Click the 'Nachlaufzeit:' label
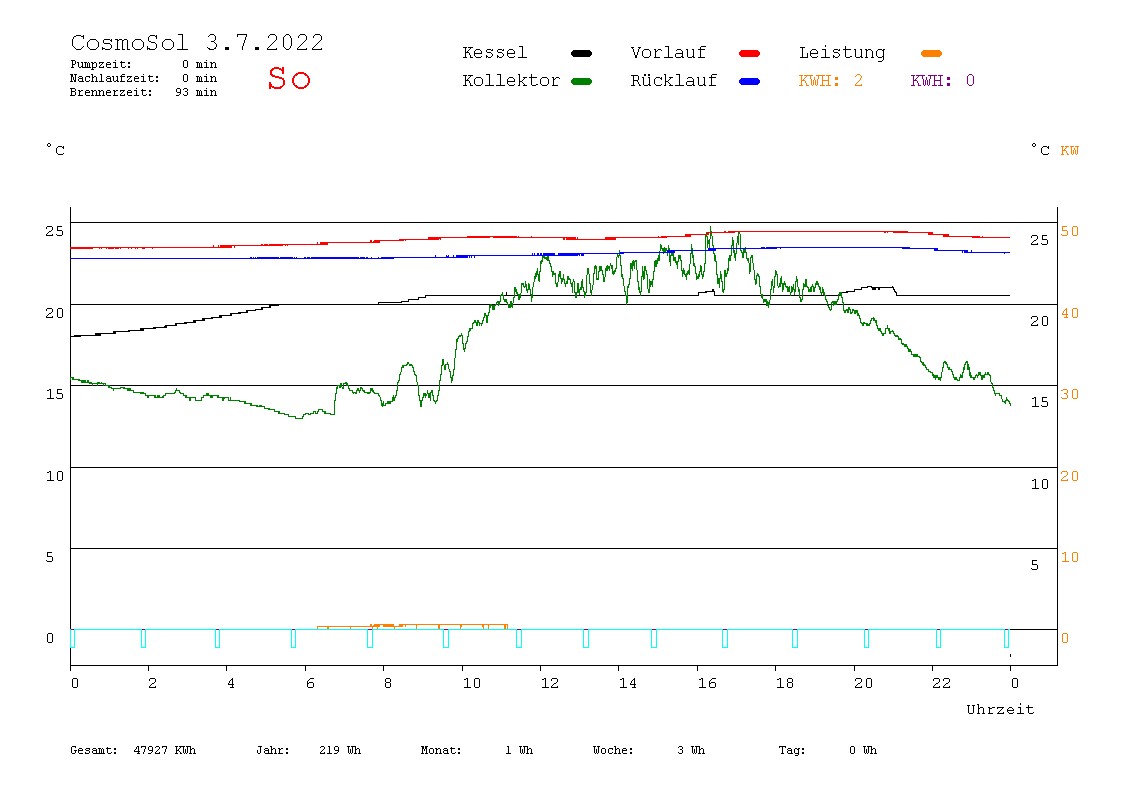The height and width of the screenshot is (812, 1148). (x=115, y=78)
